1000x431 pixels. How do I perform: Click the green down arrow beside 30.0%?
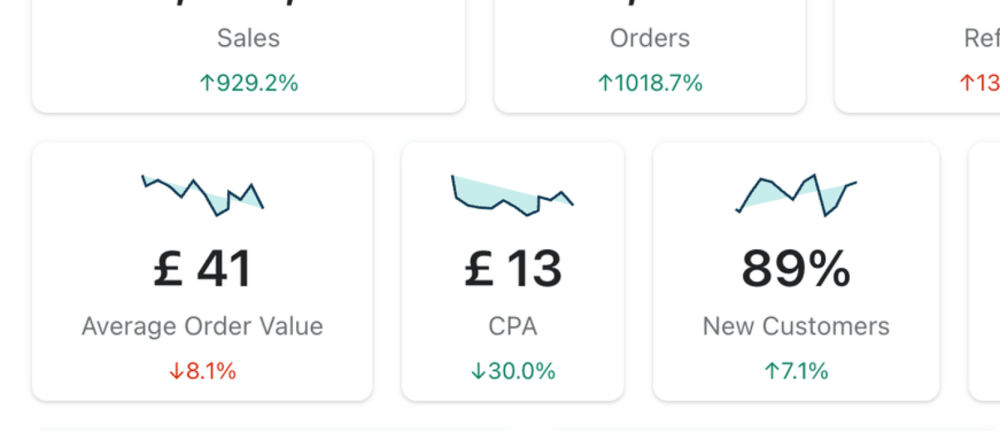click(x=478, y=372)
